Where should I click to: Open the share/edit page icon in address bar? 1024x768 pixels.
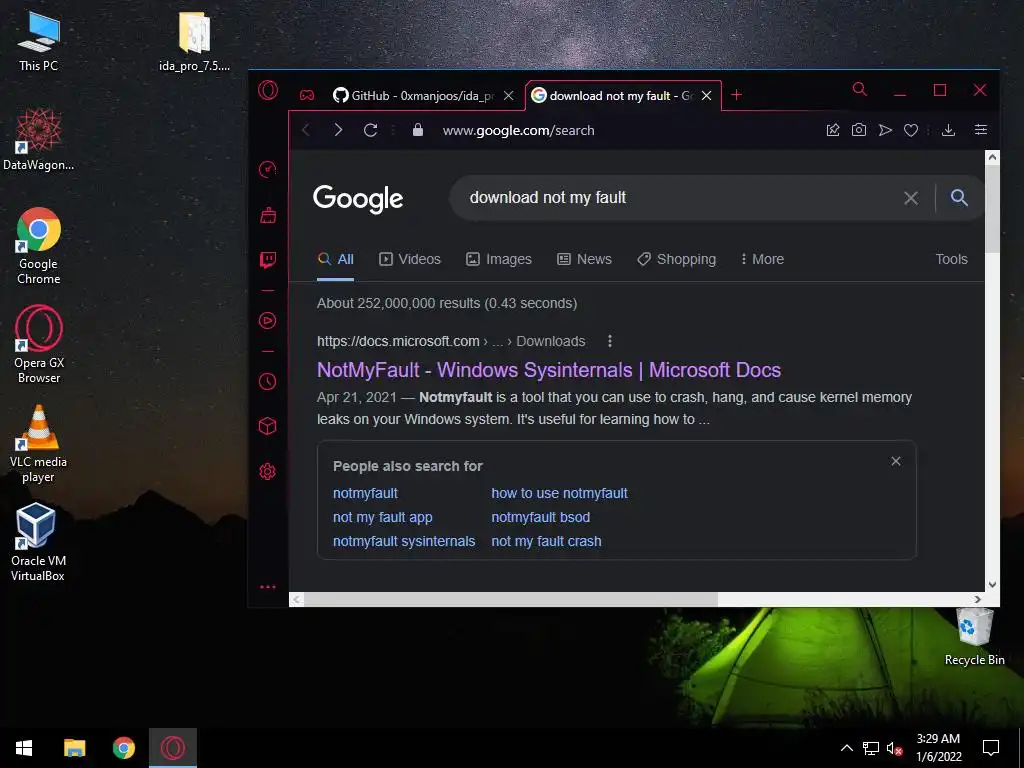pyautogui.click(x=833, y=130)
